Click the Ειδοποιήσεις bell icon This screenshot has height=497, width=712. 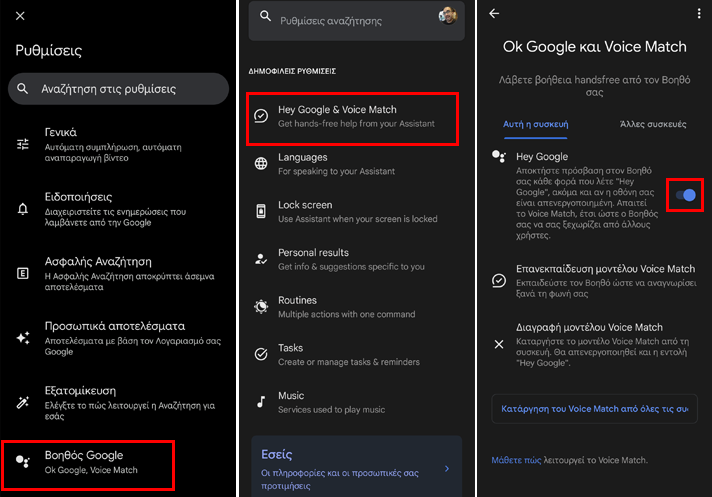click(x=23, y=209)
